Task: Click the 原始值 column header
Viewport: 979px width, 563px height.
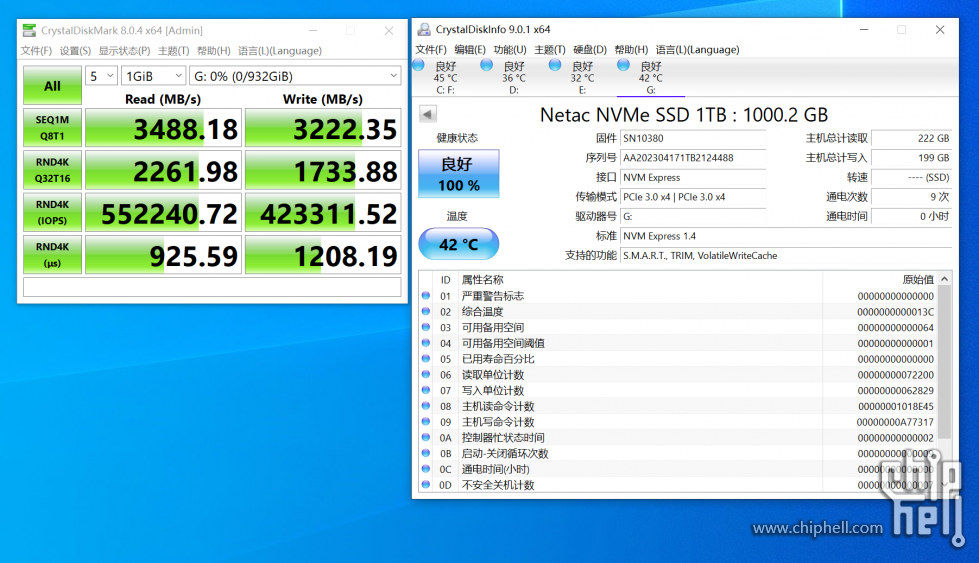Action: pyautogui.click(x=918, y=280)
